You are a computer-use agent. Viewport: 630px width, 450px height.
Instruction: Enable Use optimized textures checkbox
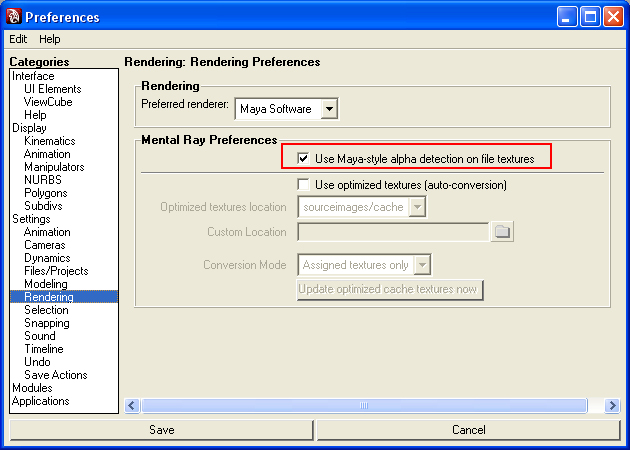coord(304,185)
